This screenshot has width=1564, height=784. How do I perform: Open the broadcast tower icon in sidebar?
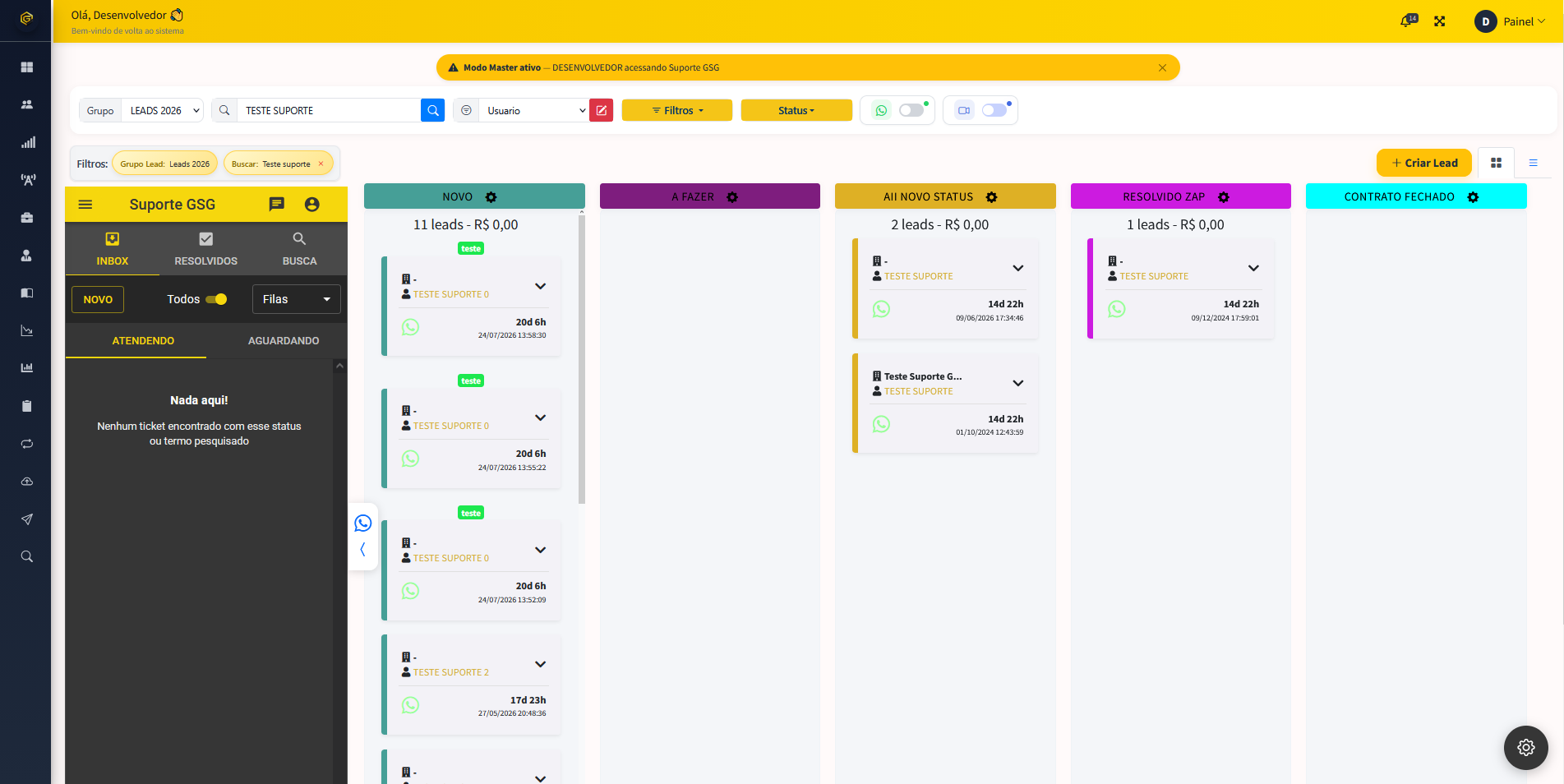27,180
